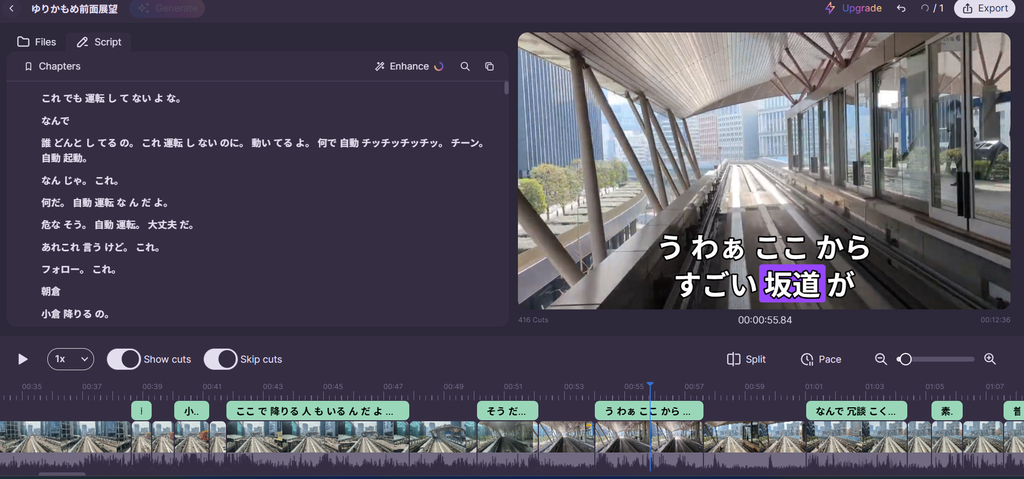The image size is (1024, 479).
Task: Zoom out the timeline
Action: (x=881, y=359)
